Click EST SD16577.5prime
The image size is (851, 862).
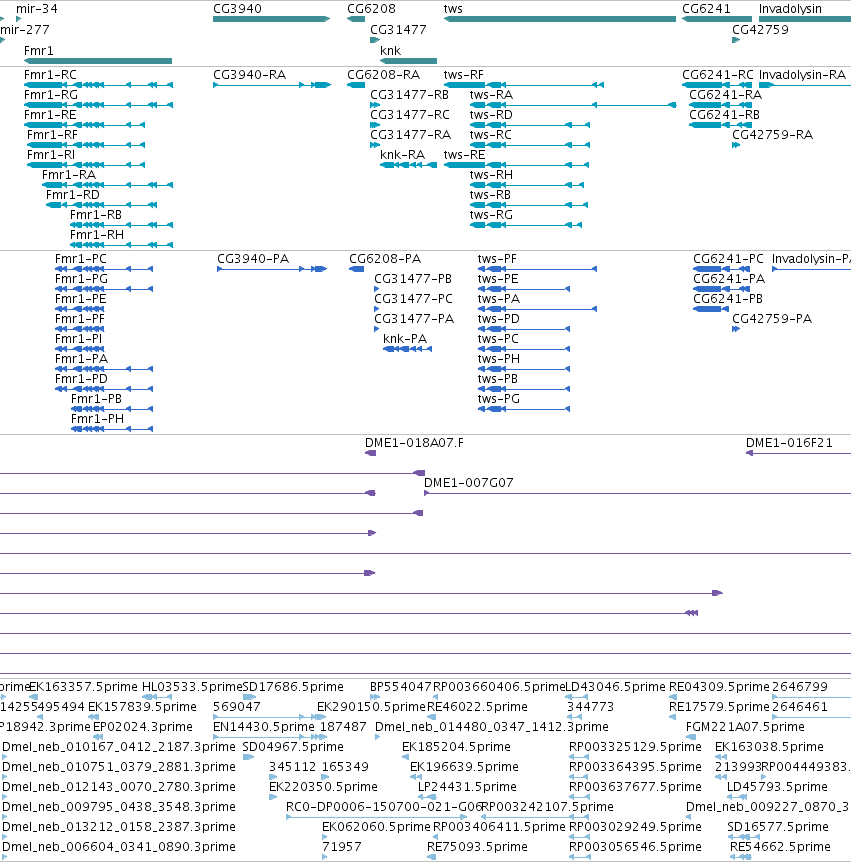pos(777,827)
